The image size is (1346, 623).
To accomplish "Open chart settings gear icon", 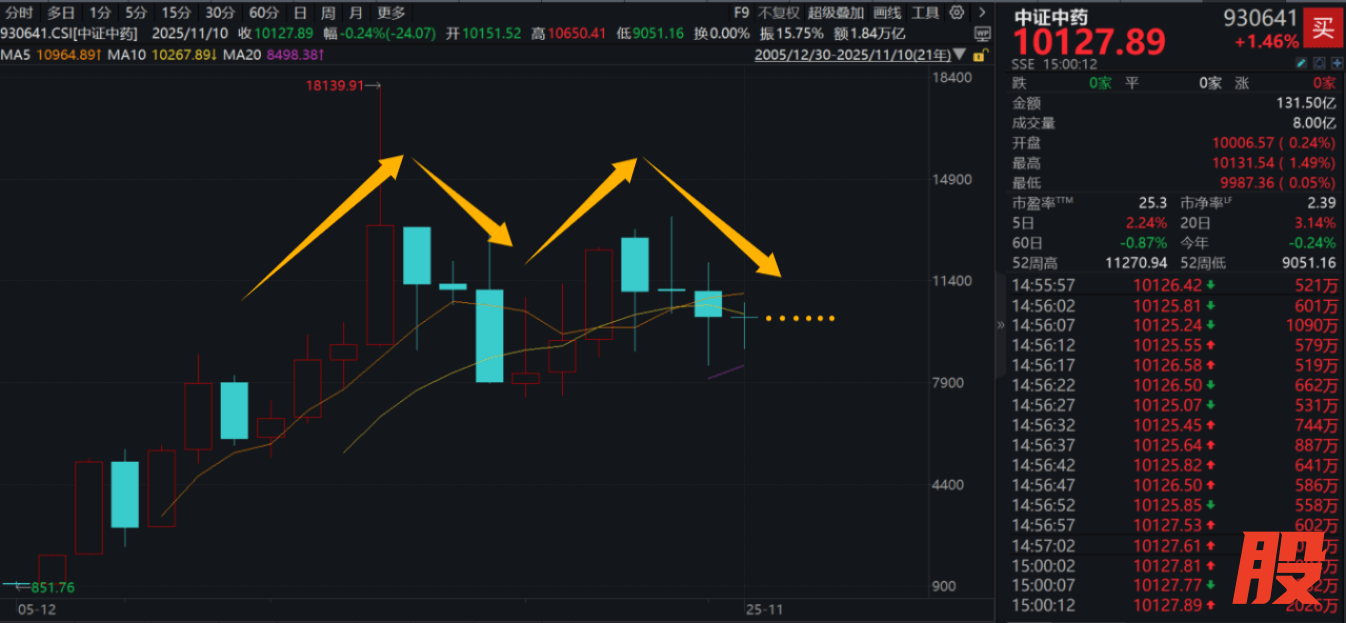I will [957, 13].
